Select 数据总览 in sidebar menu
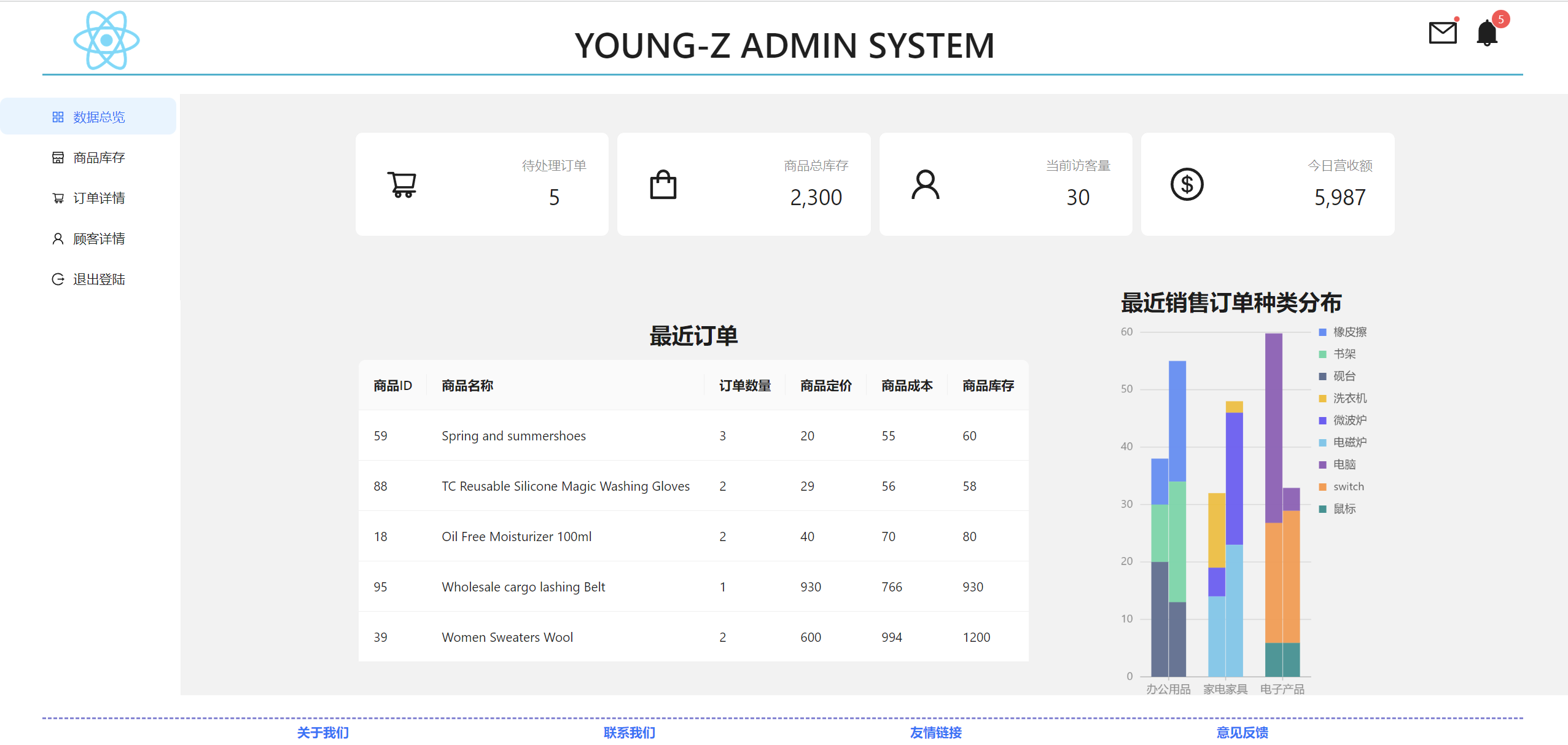This screenshot has height=745, width=1568. (x=98, y=117)
